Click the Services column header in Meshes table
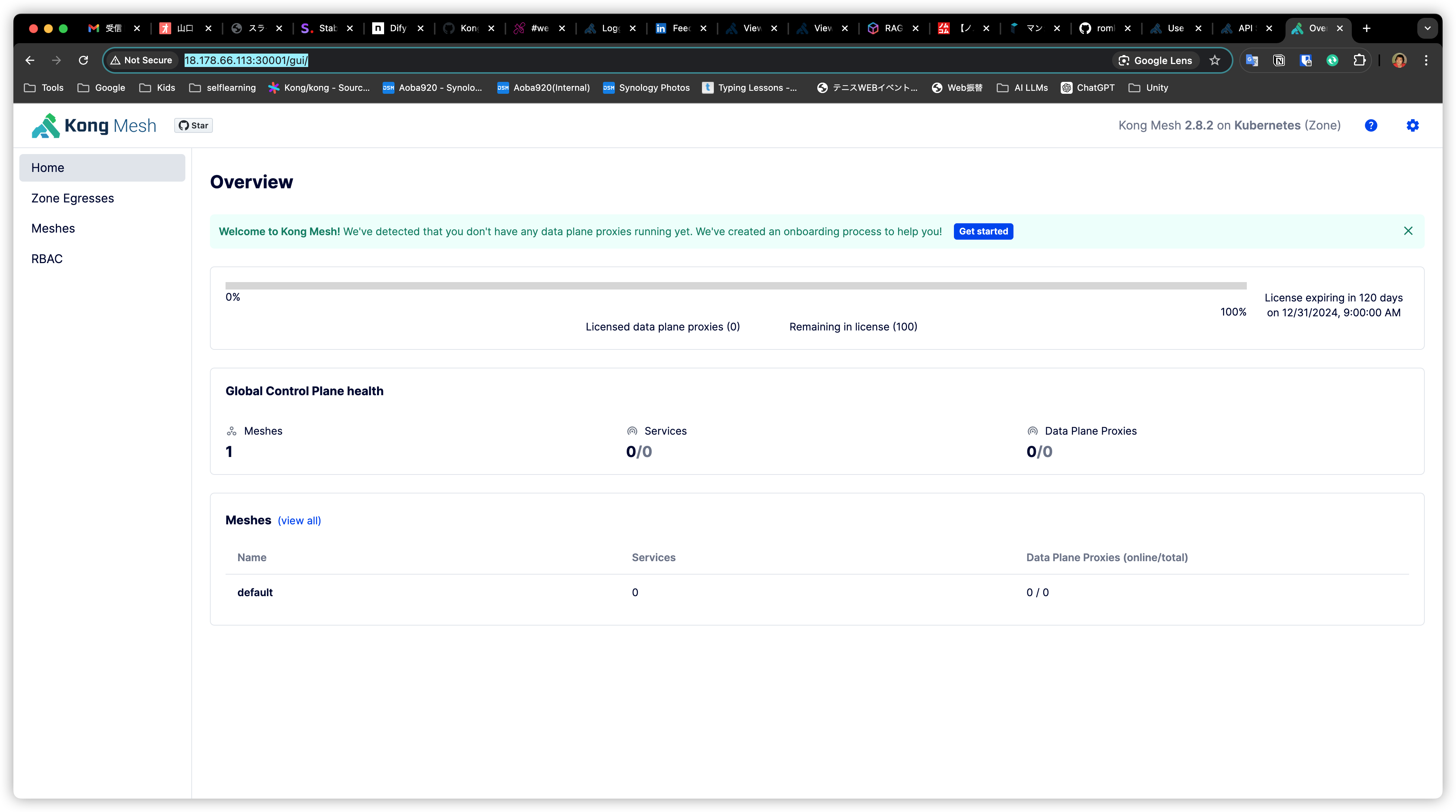The width and height of the screenshot is (1456, 812). coord(654,557)
